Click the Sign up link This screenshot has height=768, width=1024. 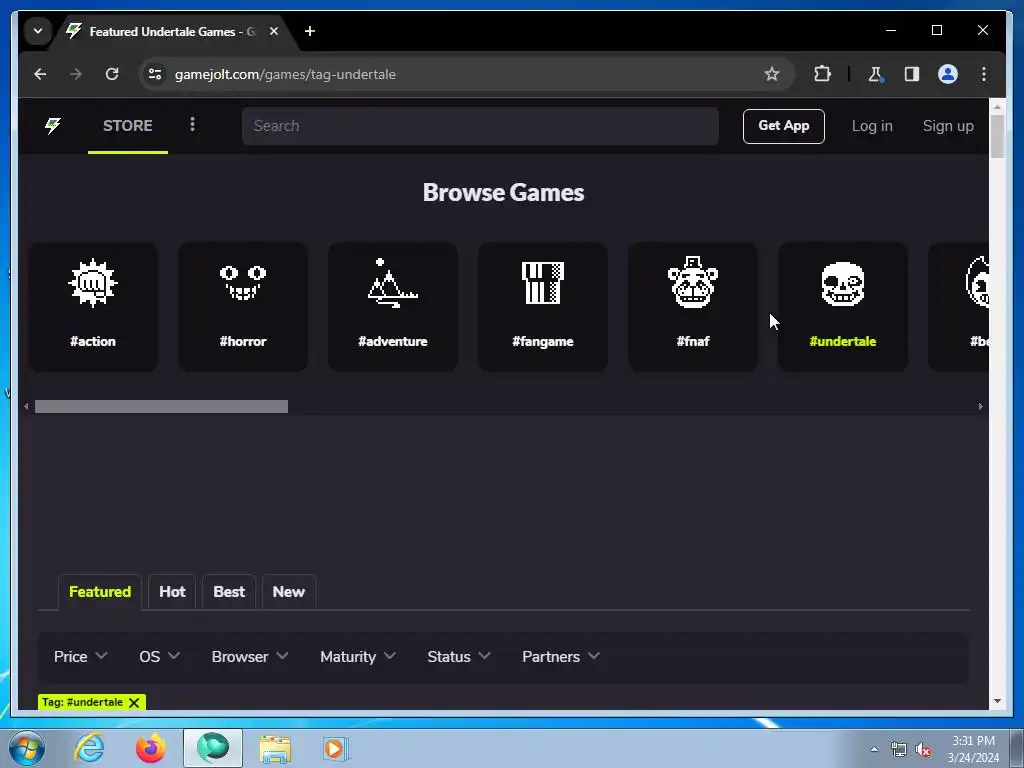click(x=948, y=126)
